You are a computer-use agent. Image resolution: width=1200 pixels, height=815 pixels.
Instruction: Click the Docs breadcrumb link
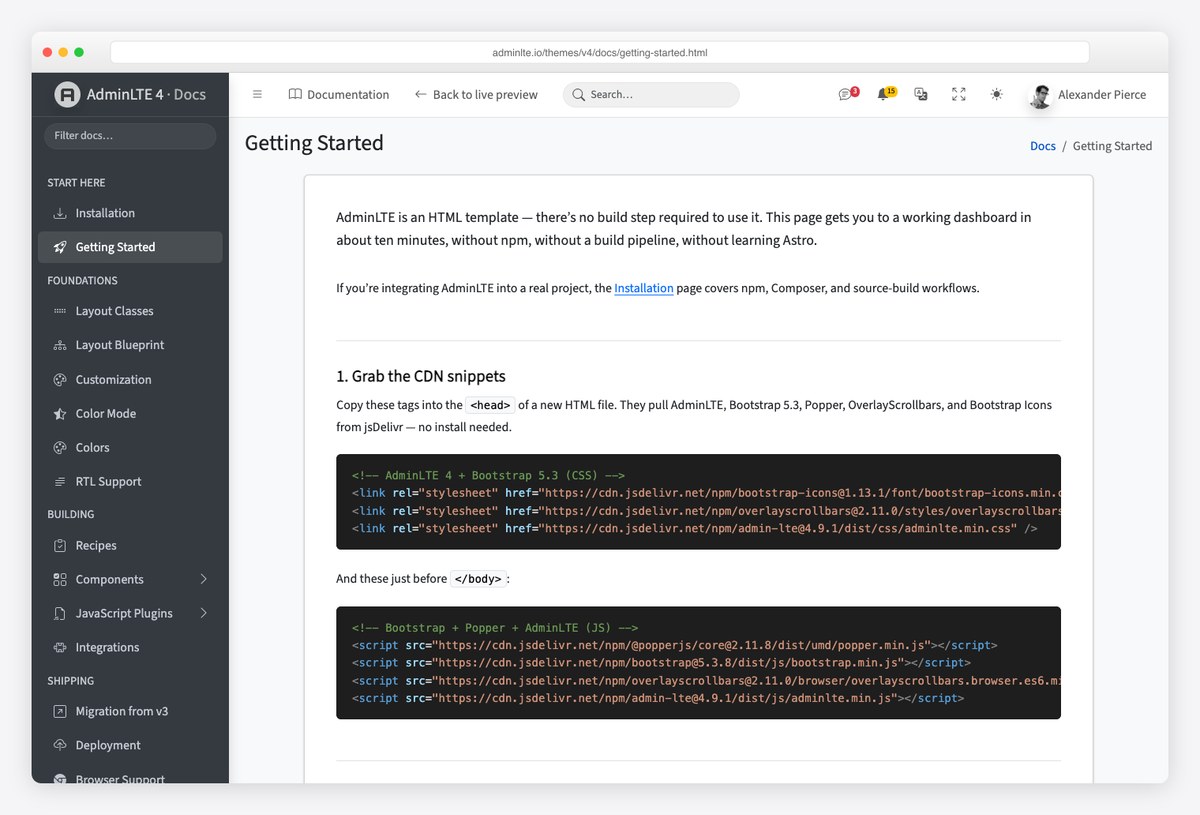(x=1043, y=146)
